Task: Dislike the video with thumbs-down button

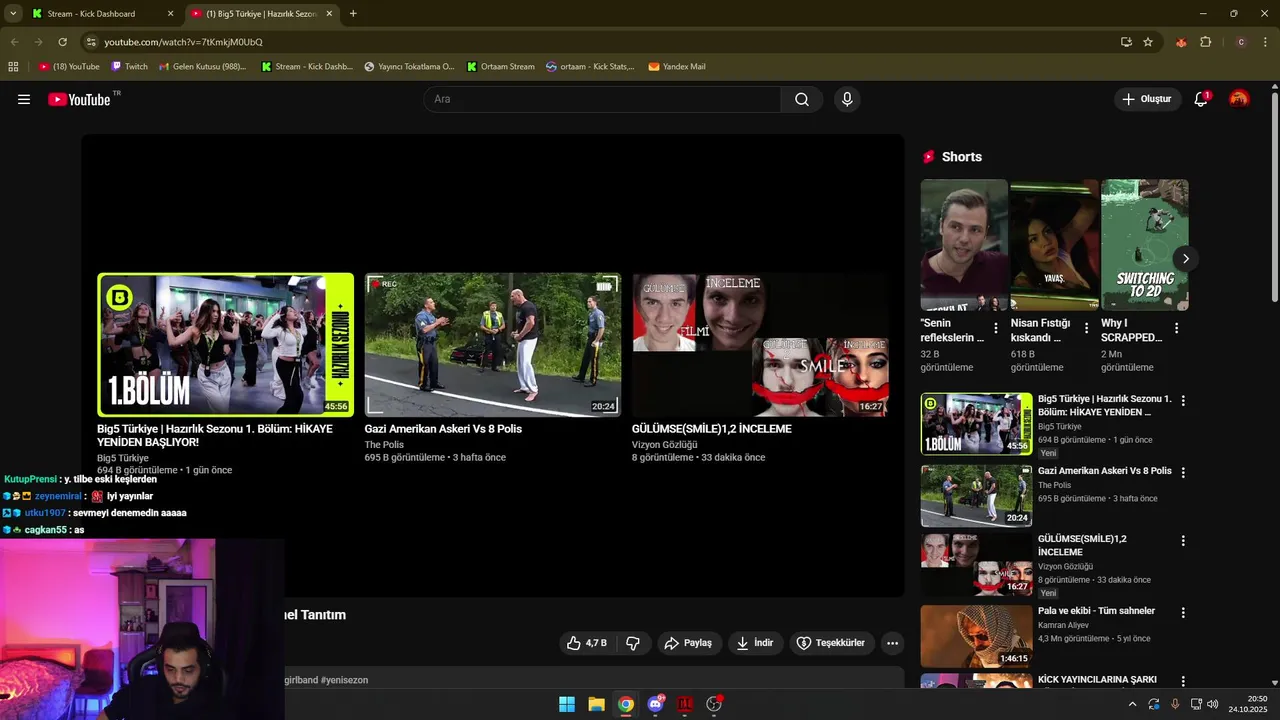Action: click(633, 643)
